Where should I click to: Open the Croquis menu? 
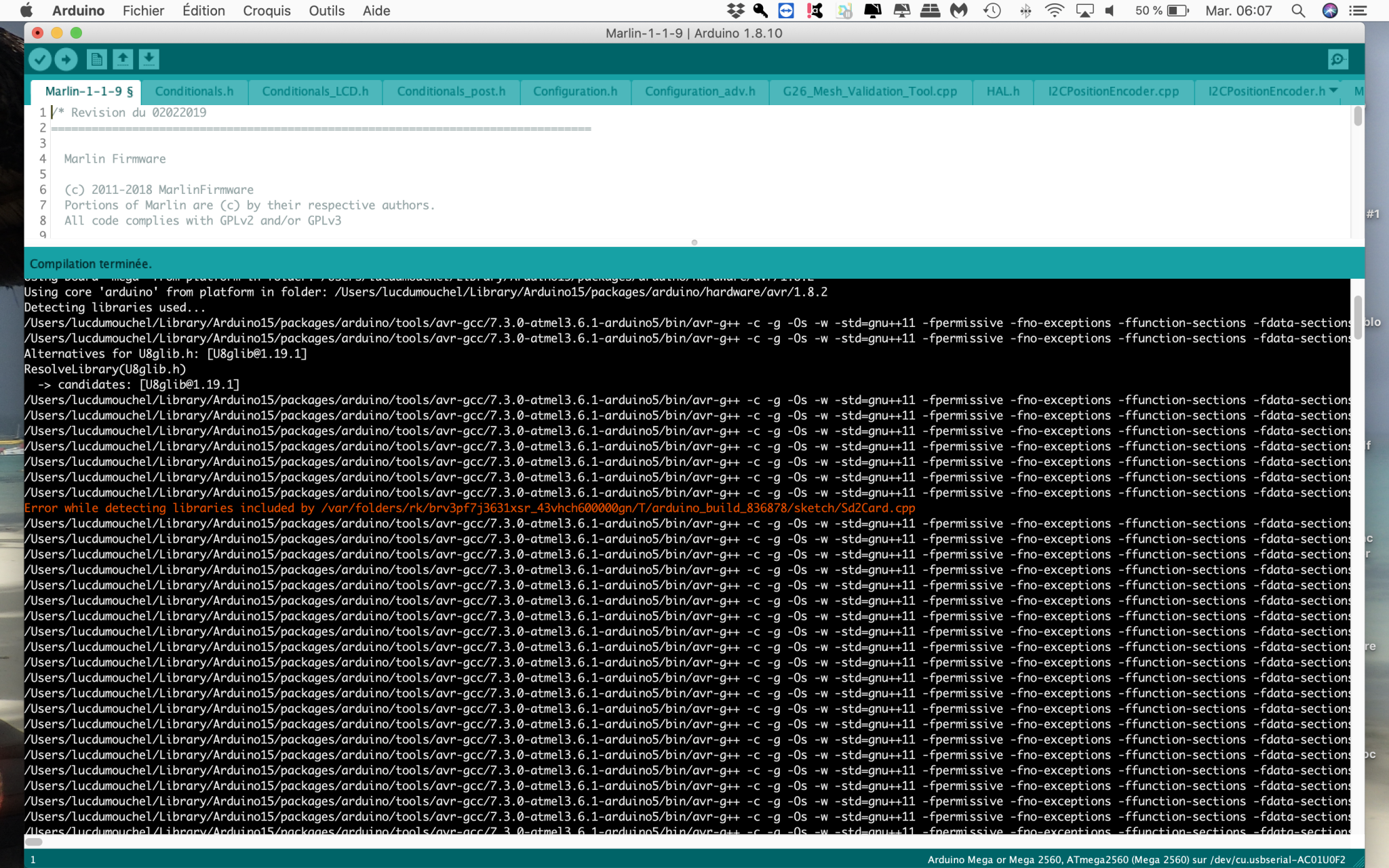point(267,11)
